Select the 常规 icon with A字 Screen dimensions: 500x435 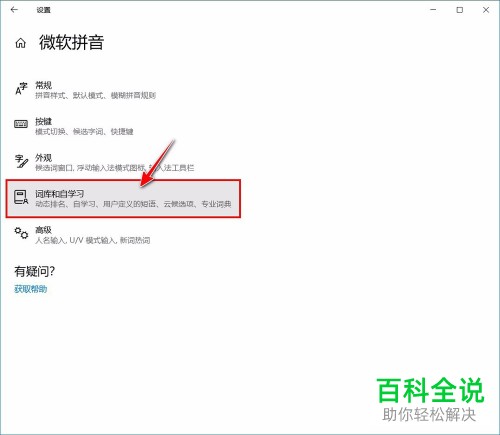21,89
